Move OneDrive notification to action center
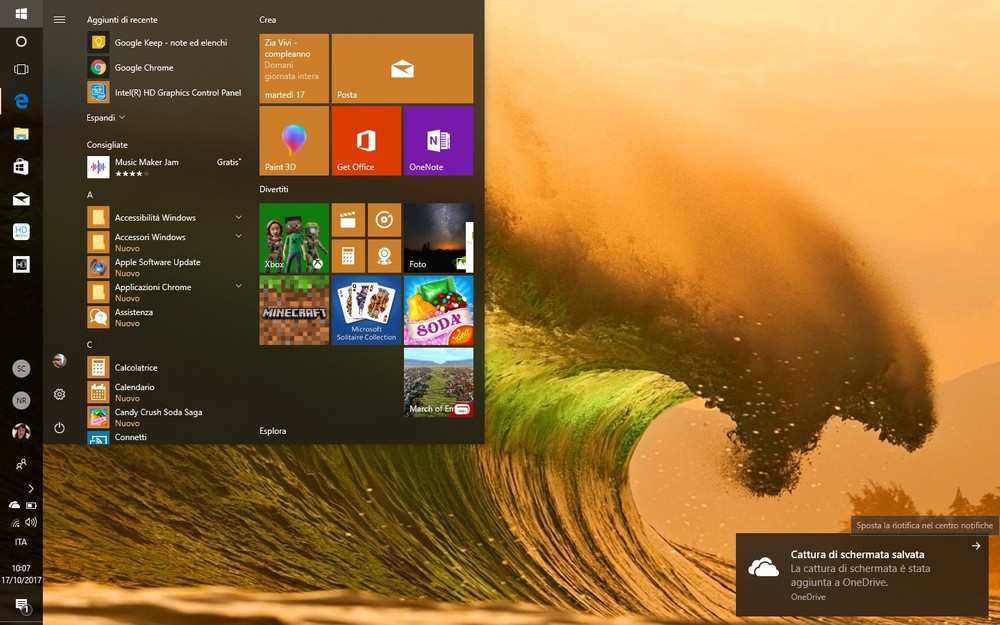The height and width of the screenshot is (625, 1000). (975, 547)
